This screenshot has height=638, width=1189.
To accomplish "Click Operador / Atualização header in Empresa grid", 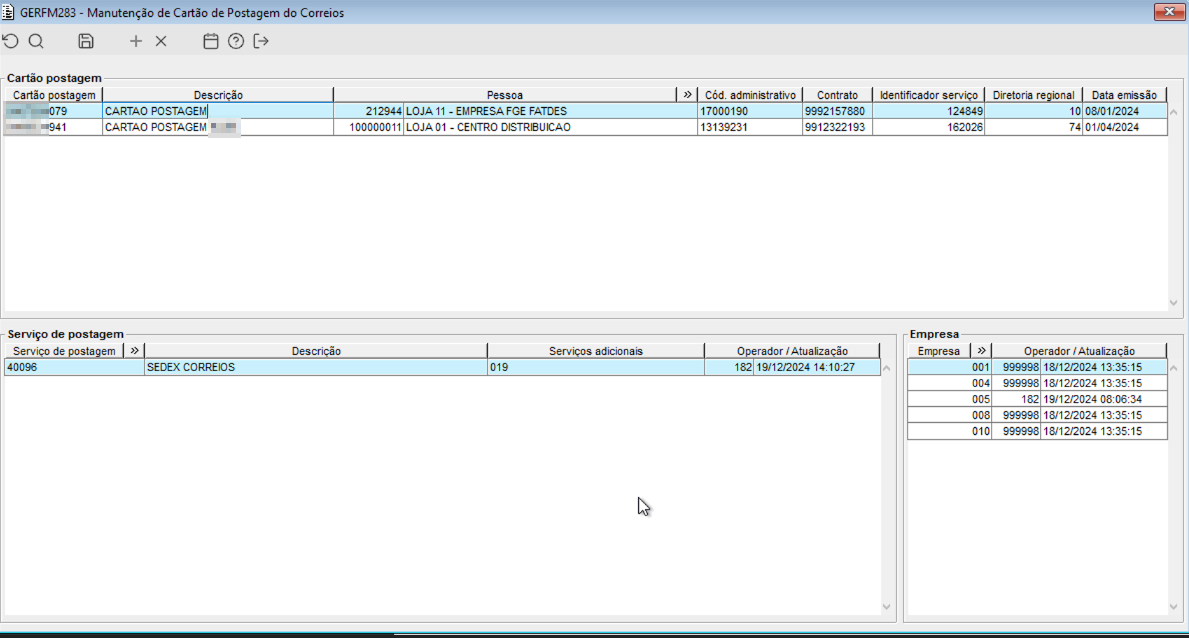I will click(x=1079, y=350).
